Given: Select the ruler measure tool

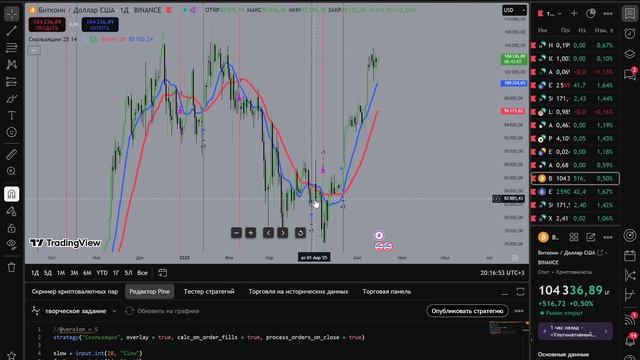Looking at the screenshot, I should click(11, 154).
